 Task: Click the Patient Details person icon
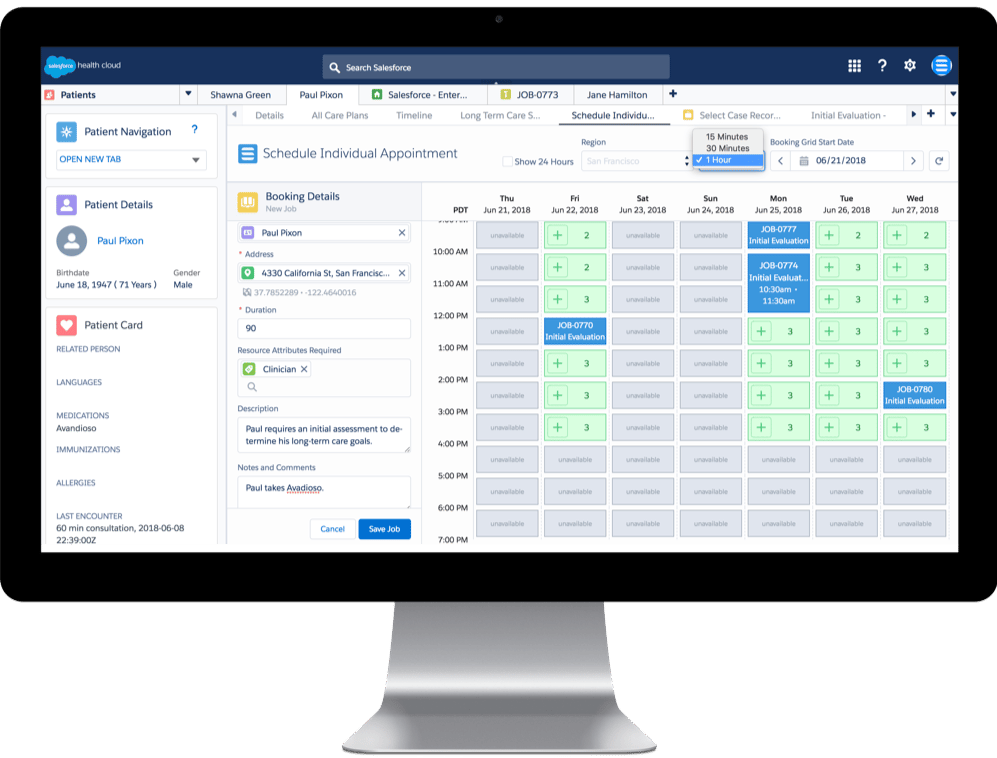coord(66,205)
